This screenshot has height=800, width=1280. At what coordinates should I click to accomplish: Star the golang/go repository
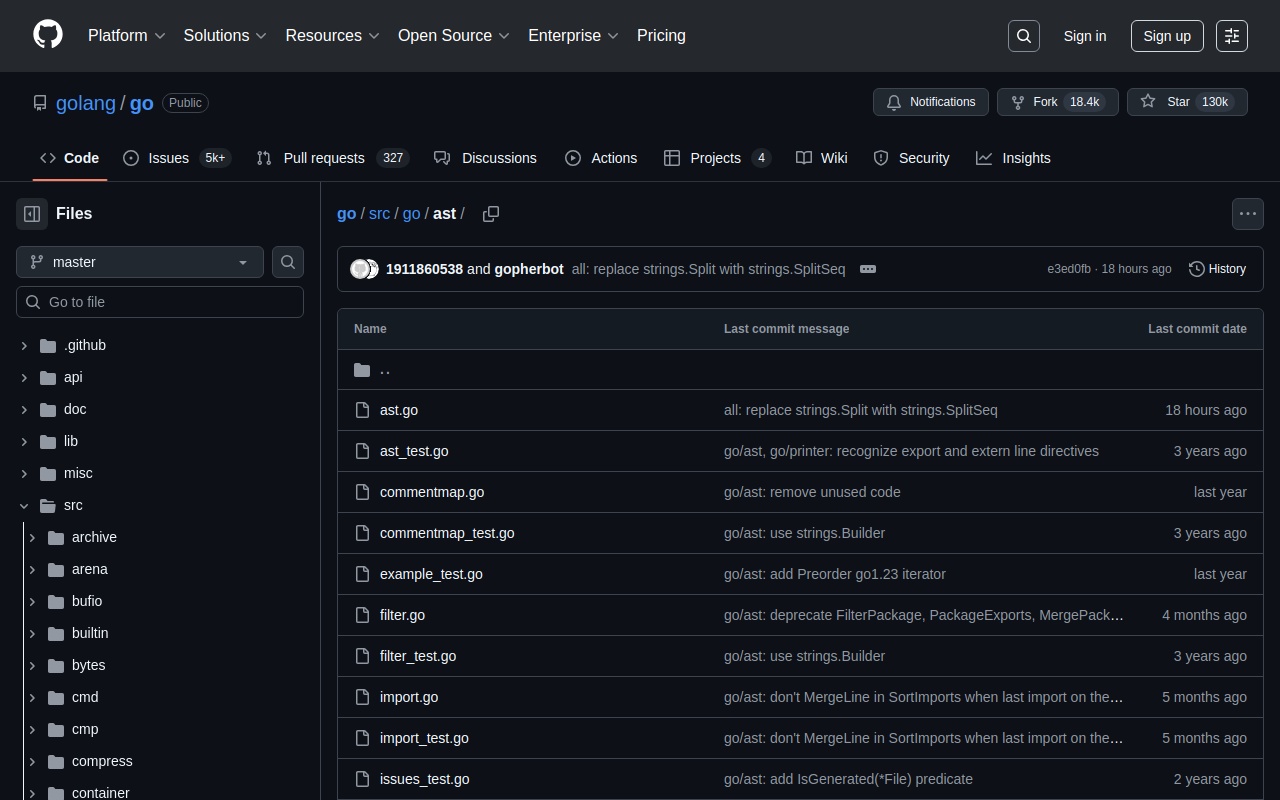point(1187,102)
